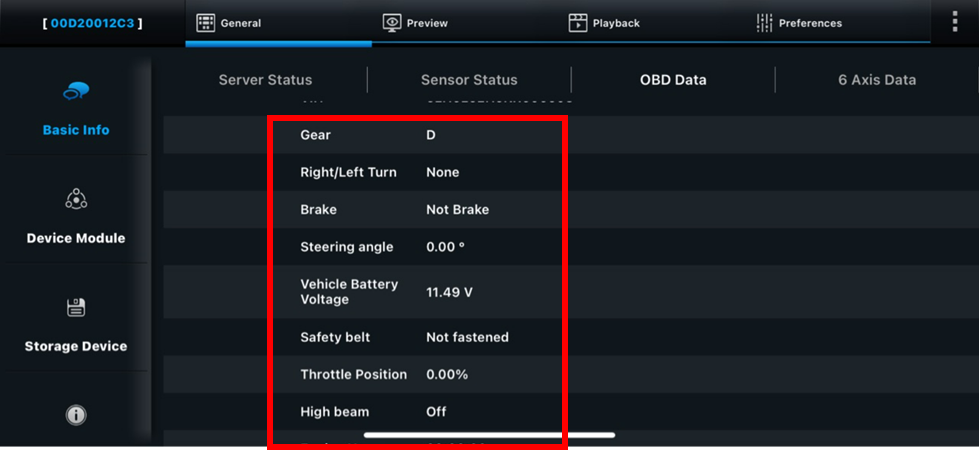Select the Basic Info chat-bubble icon

76,92
